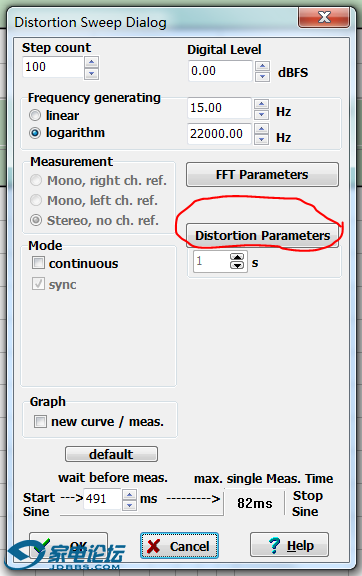The width and height of the screenshot is (362, 576).
Task: Click Cancel with red X icon
Action: point(179,546)
